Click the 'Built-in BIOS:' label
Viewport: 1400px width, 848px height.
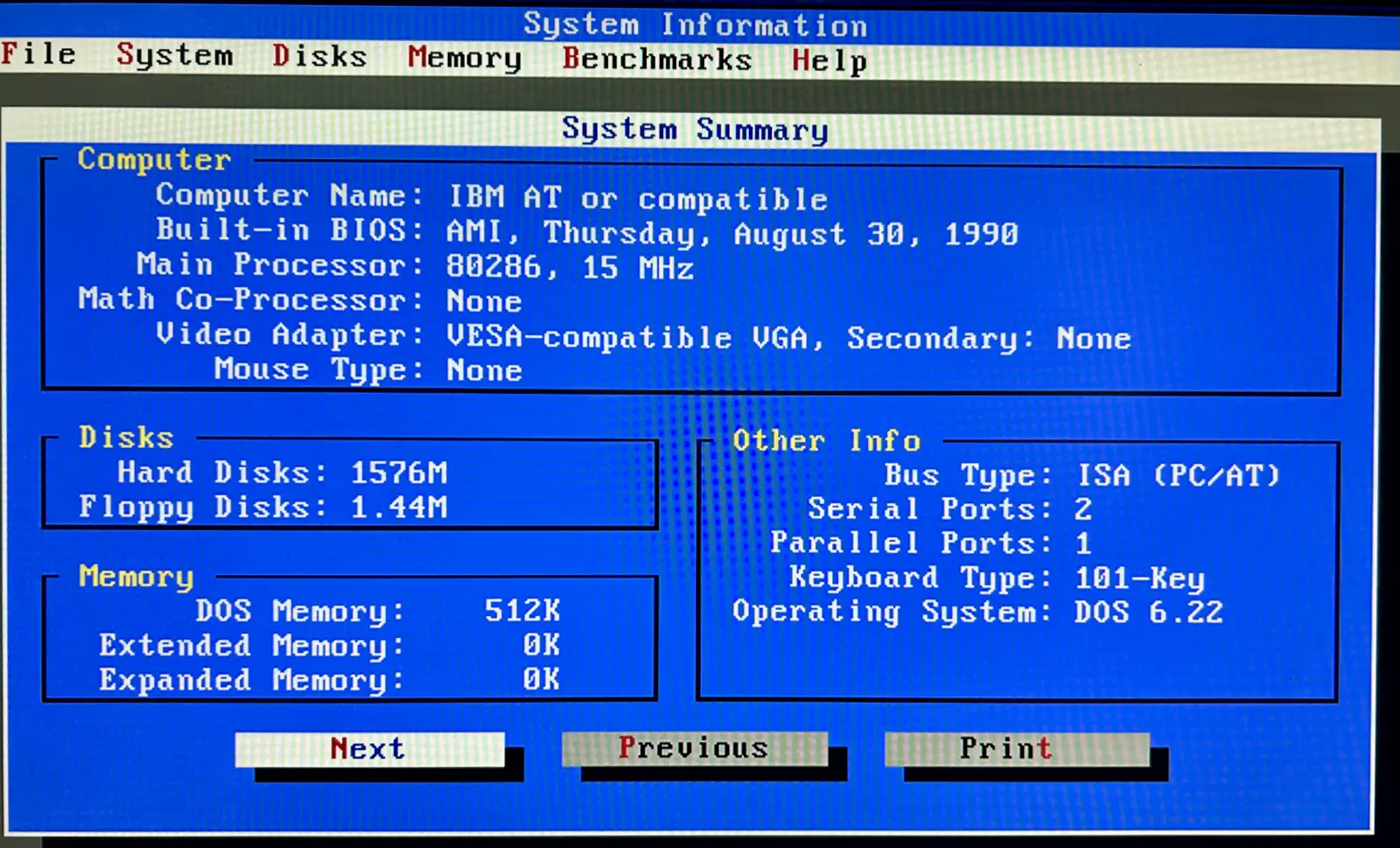[290, 229]
